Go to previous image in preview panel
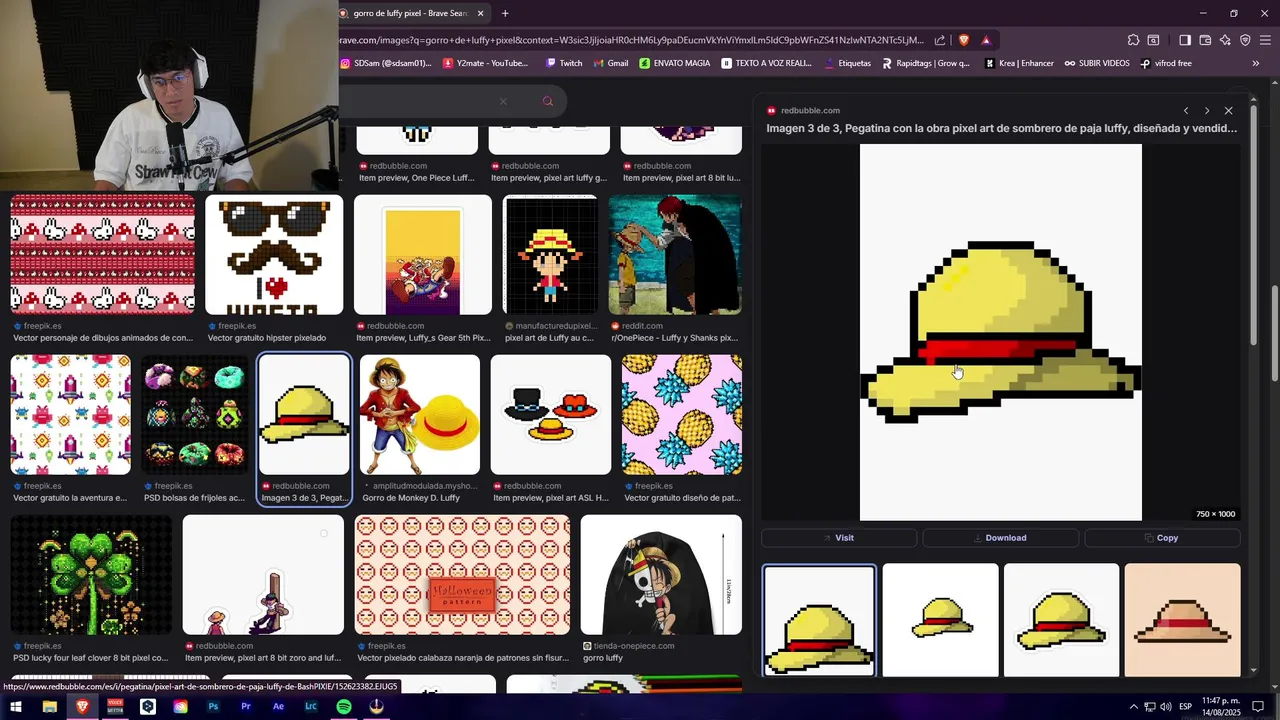Screen dimensions: 1280x720 click(1186, 111)
